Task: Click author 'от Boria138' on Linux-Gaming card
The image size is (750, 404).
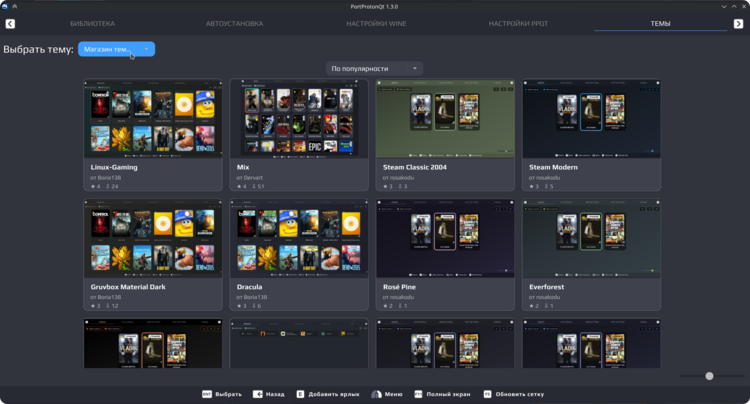Action: coord(106,177)
